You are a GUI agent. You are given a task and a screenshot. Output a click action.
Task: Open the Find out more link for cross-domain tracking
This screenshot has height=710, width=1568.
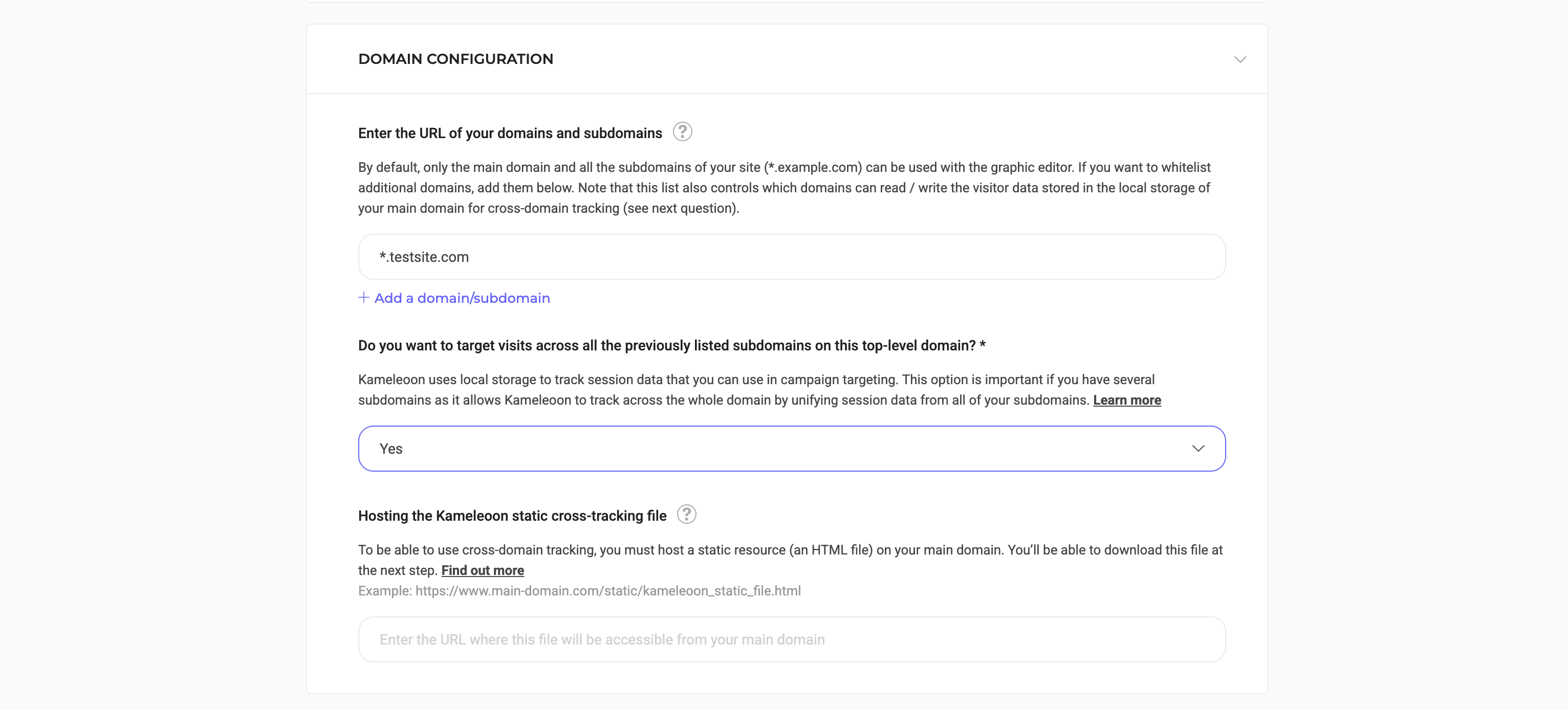click(482, 570)
